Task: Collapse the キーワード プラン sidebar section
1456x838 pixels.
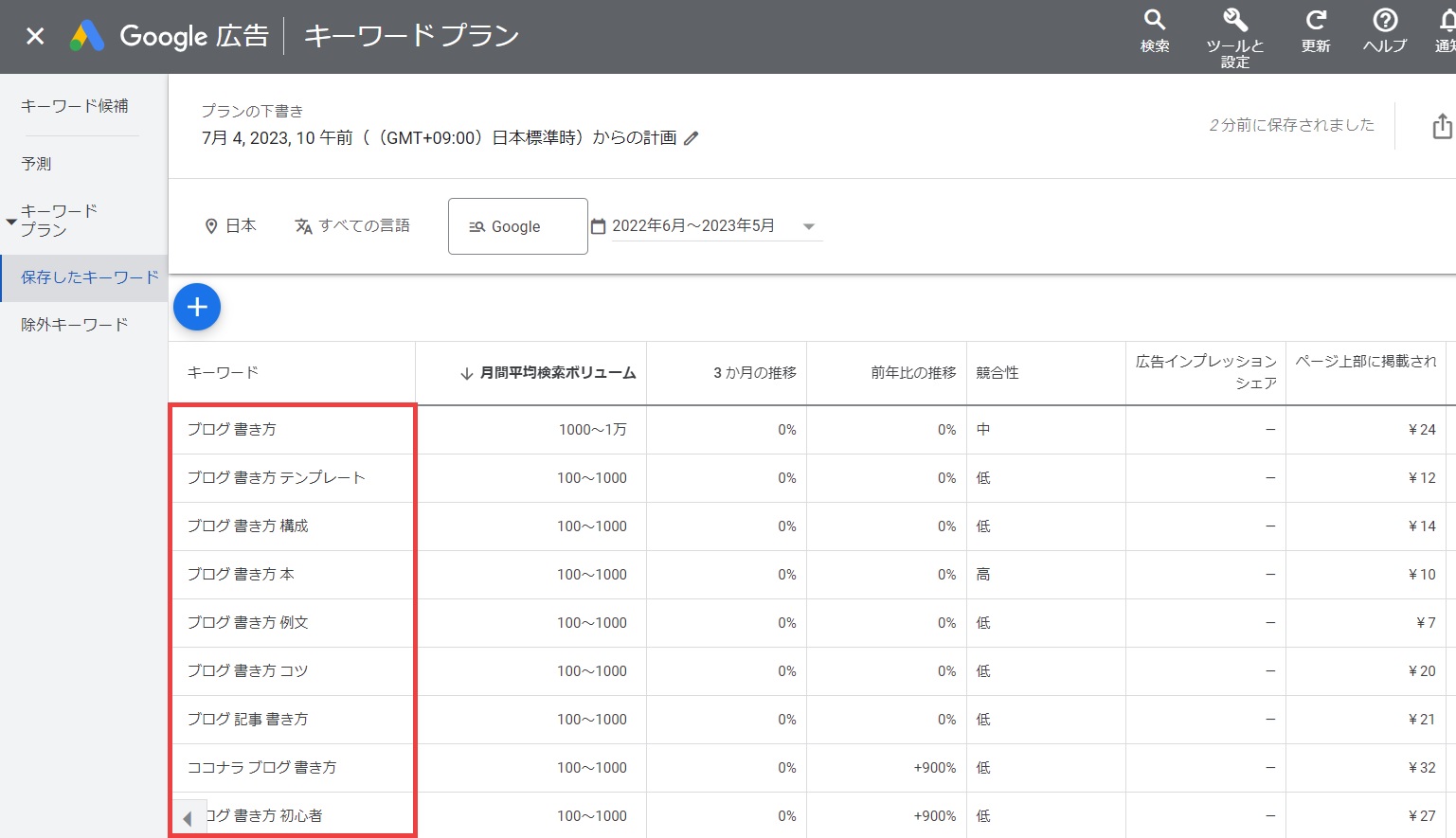Action: click(11, 222)
